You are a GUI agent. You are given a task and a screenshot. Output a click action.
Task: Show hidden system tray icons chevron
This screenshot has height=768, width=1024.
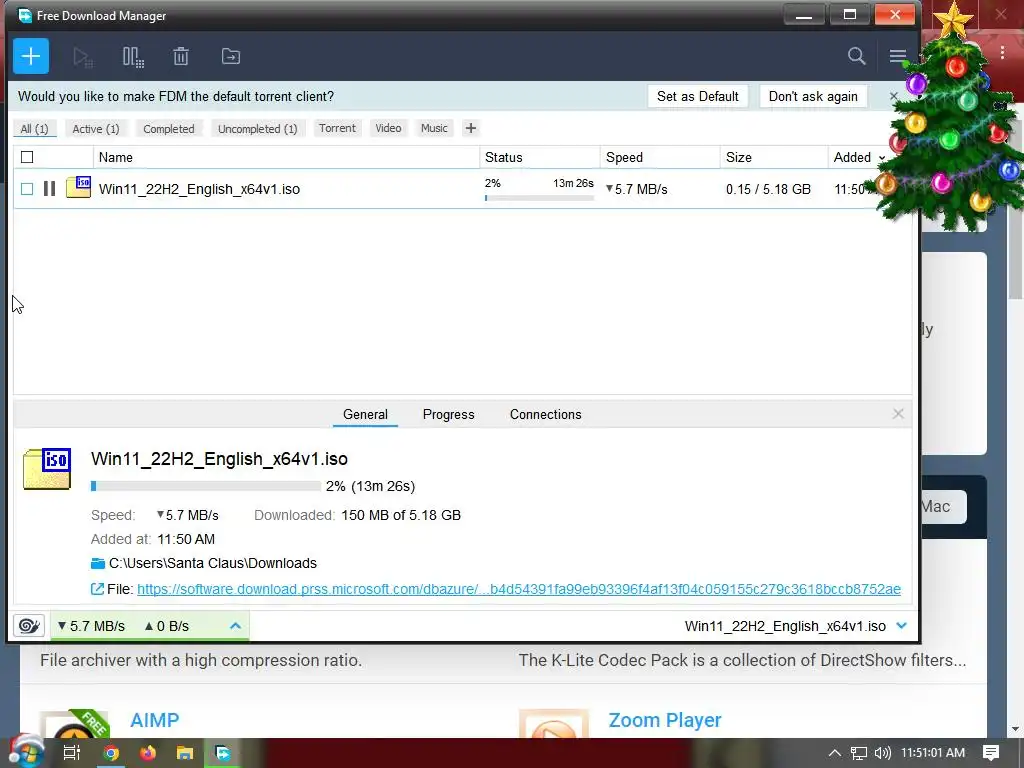pos(835,753)
